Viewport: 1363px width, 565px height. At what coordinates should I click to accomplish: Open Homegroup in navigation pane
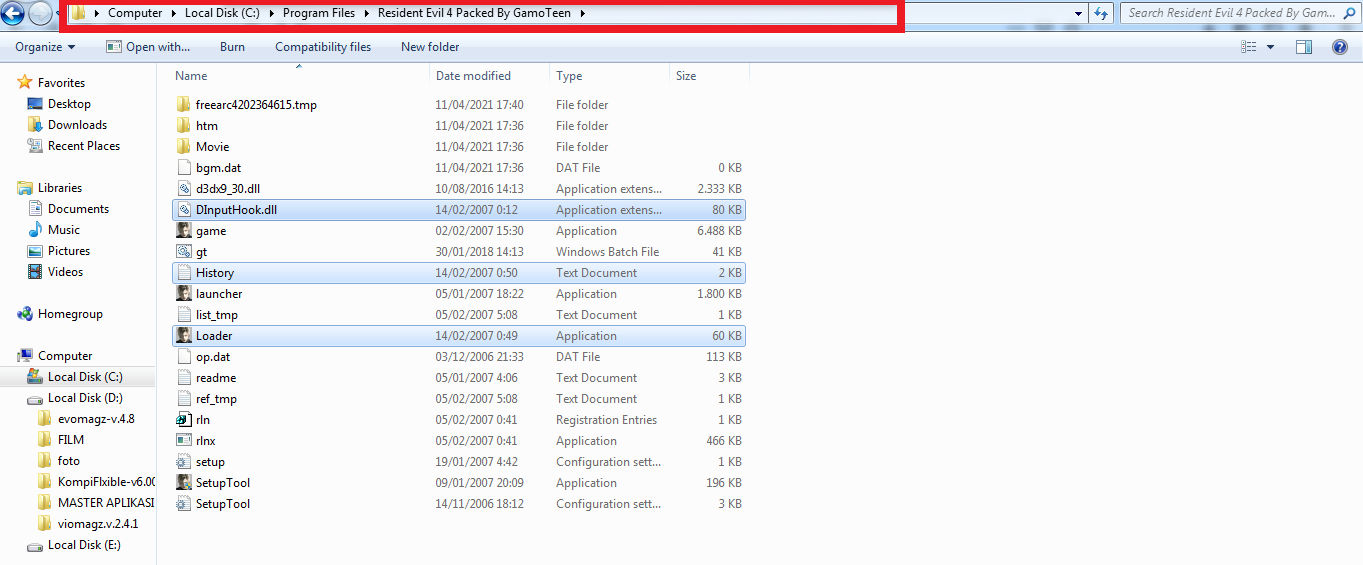[x=70, y=314]
